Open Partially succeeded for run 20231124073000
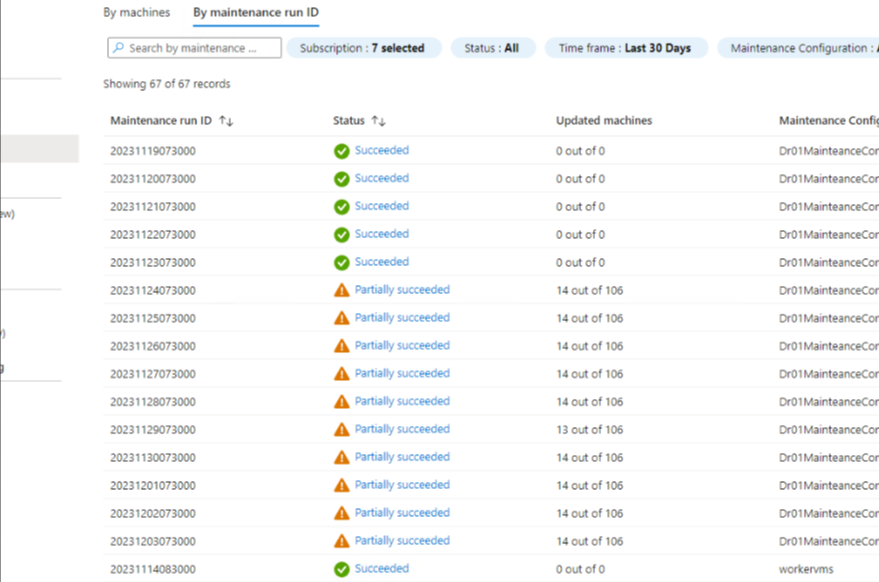The height and width of the screenshot is (582, 879). coord(402,290)
